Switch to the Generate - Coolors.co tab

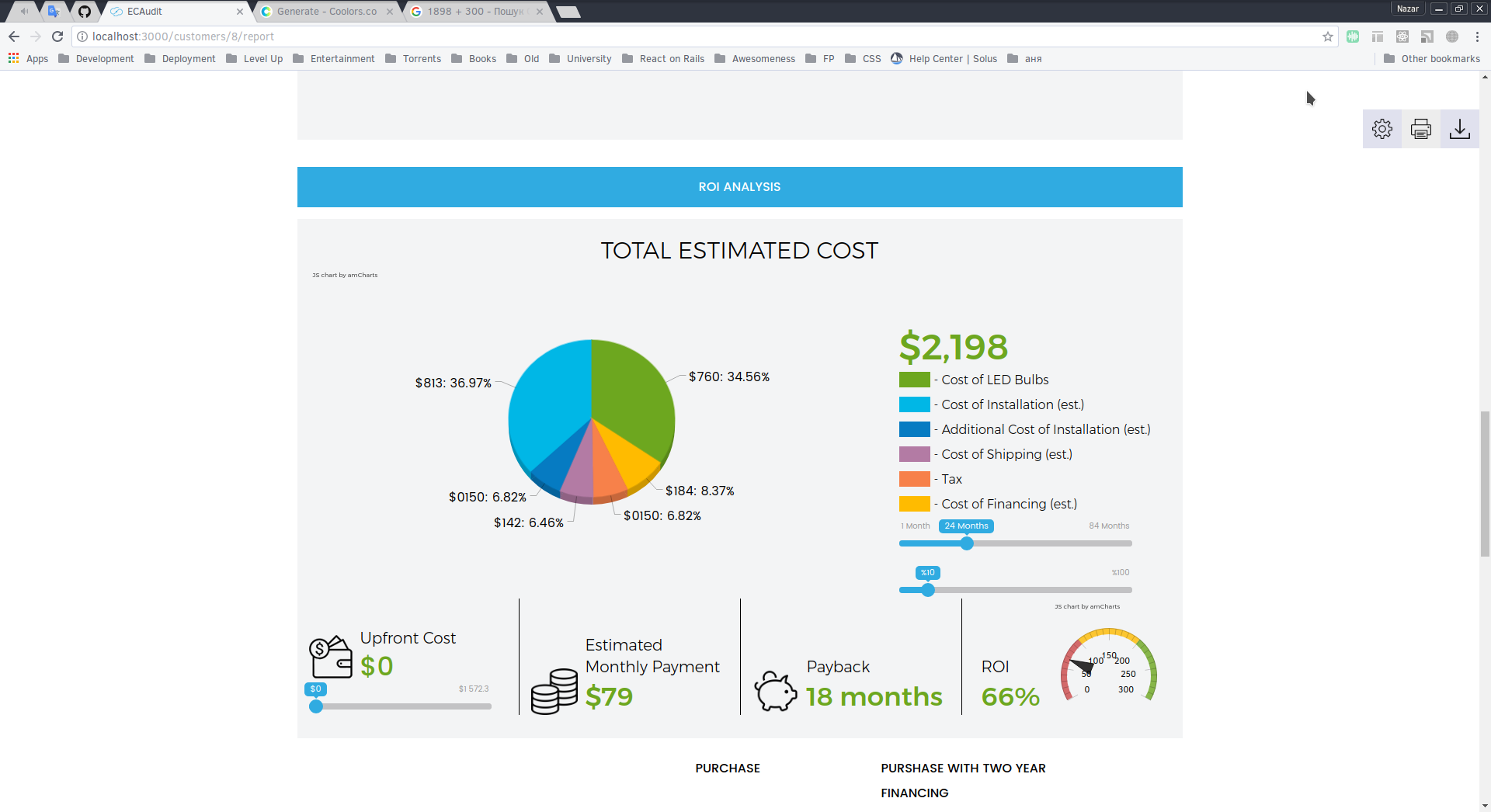[326, 12]
